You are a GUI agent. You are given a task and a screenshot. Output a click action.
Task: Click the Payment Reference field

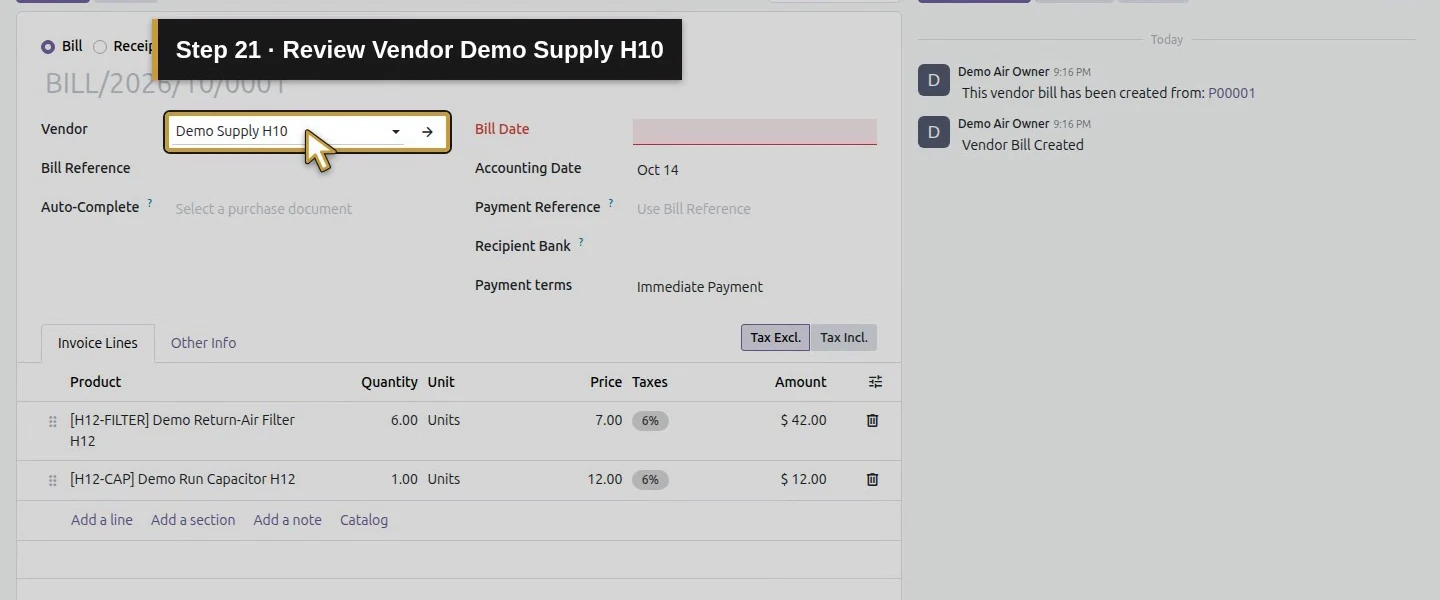(755, 209)
